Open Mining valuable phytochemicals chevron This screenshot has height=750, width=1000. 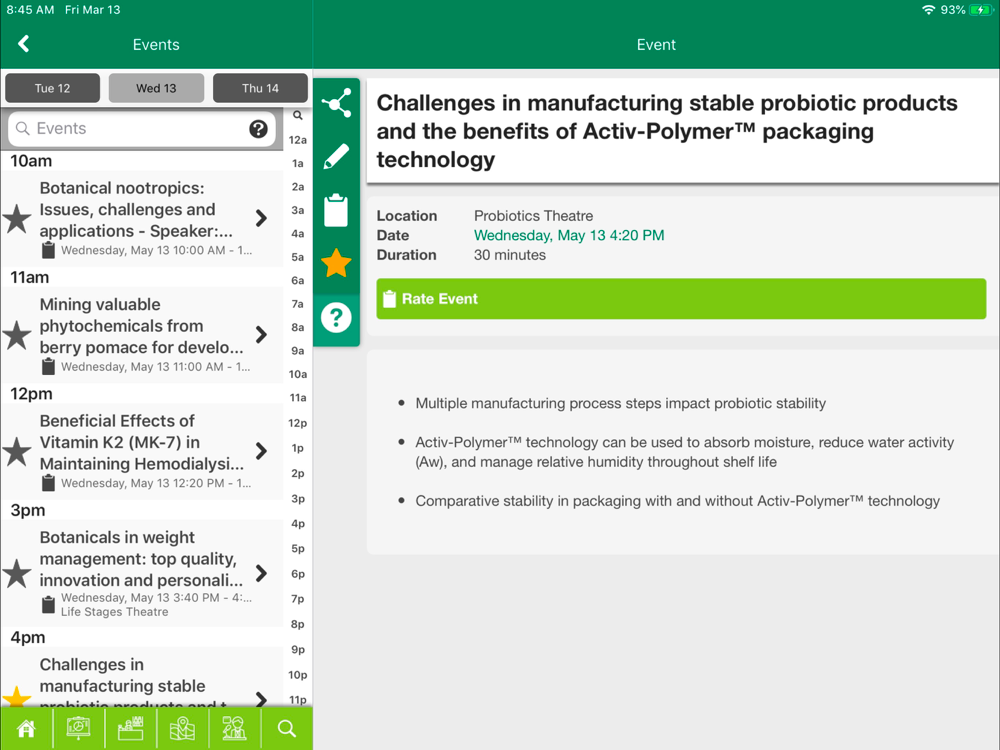(x=261, y=335)
